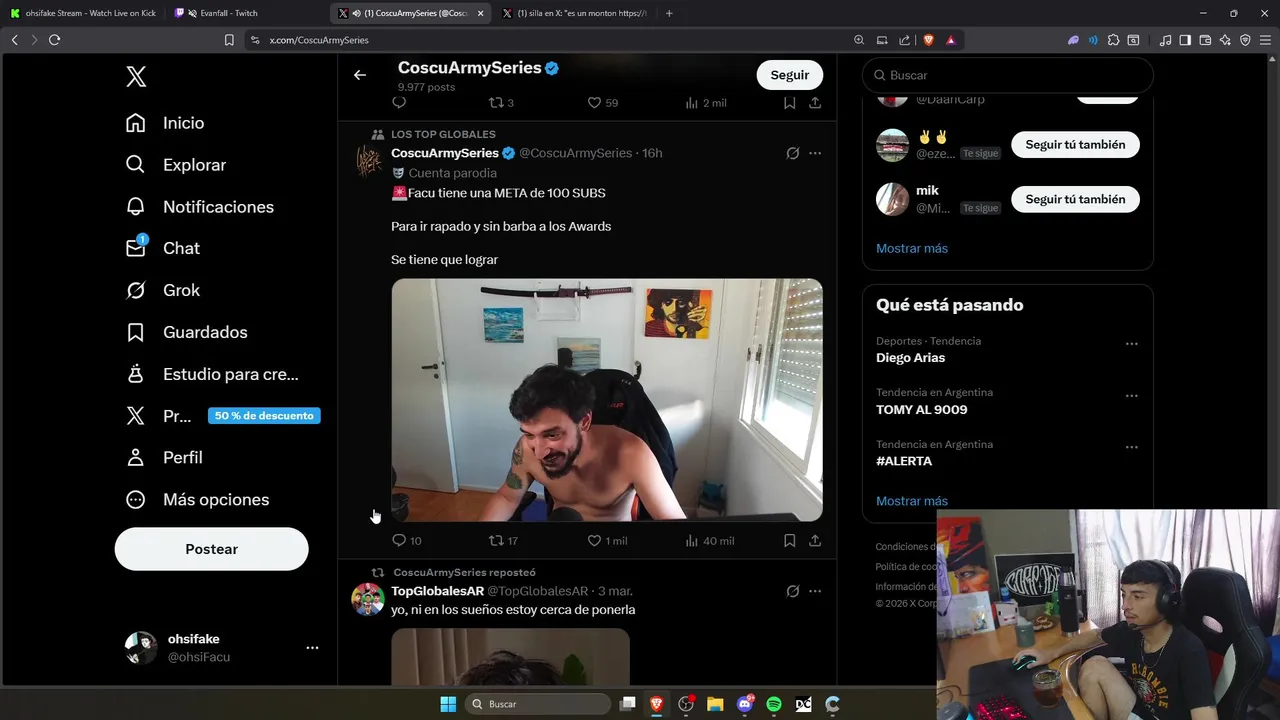Open more options for Diego Arias trend
This screenshot has height=720, width=1280.
point(1131,343)
